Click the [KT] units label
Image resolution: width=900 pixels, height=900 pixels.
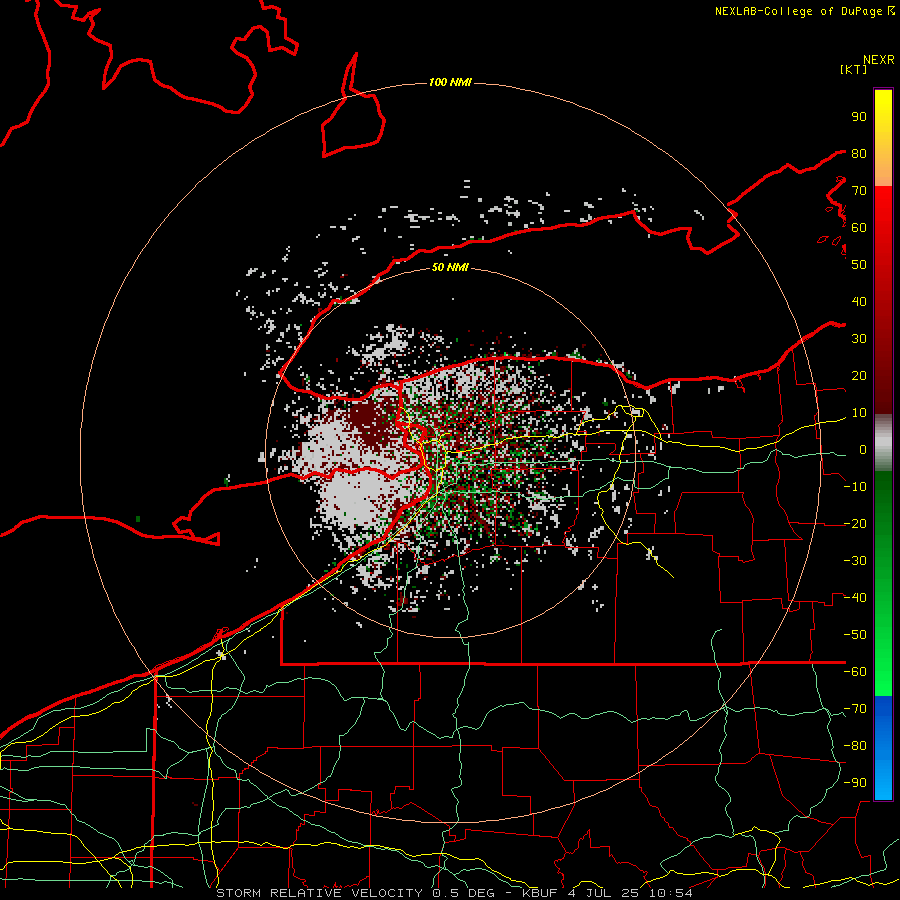(x=854, y=69)
